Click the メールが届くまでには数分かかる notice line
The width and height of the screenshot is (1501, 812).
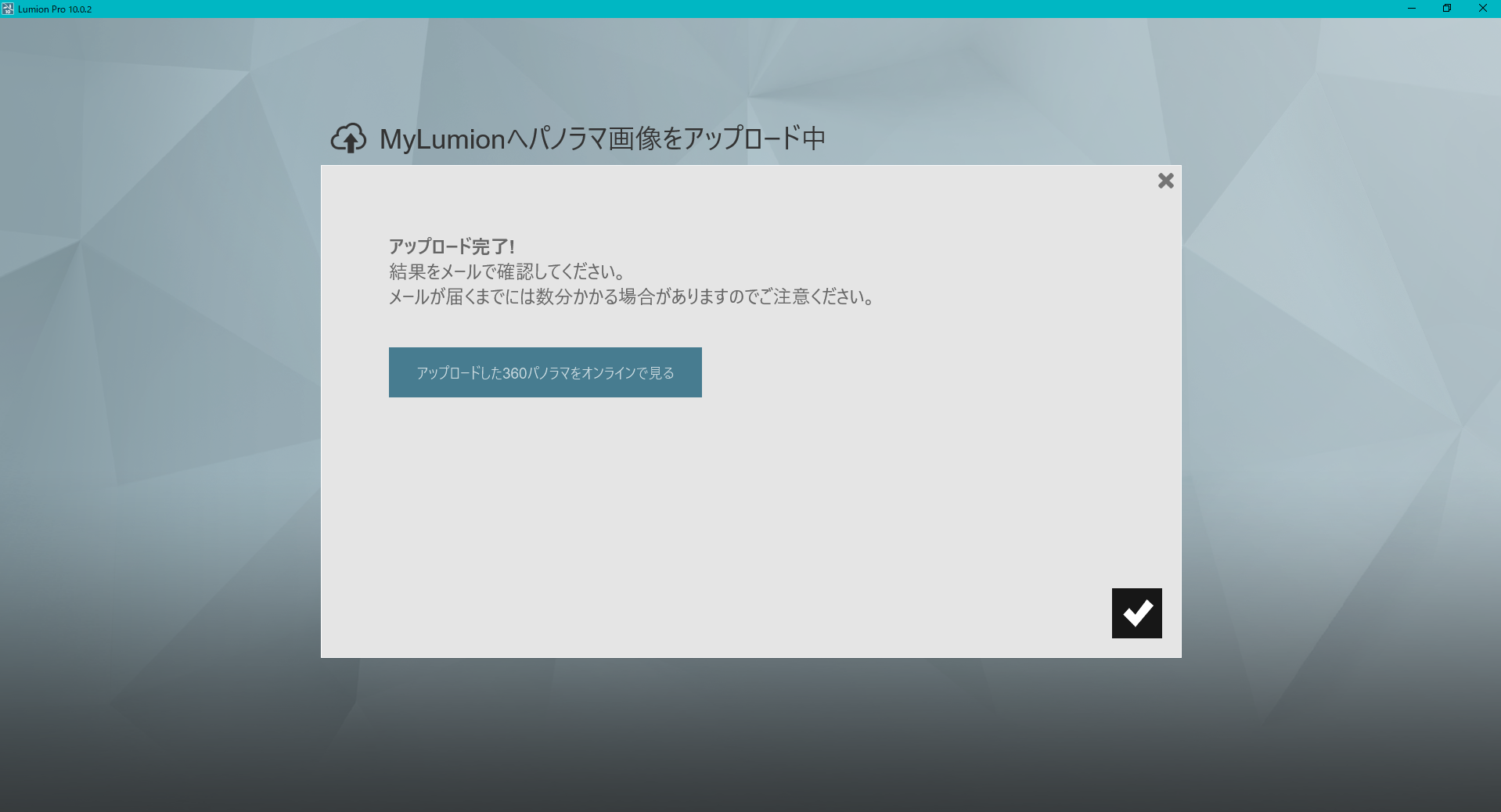tap(632, 296)
